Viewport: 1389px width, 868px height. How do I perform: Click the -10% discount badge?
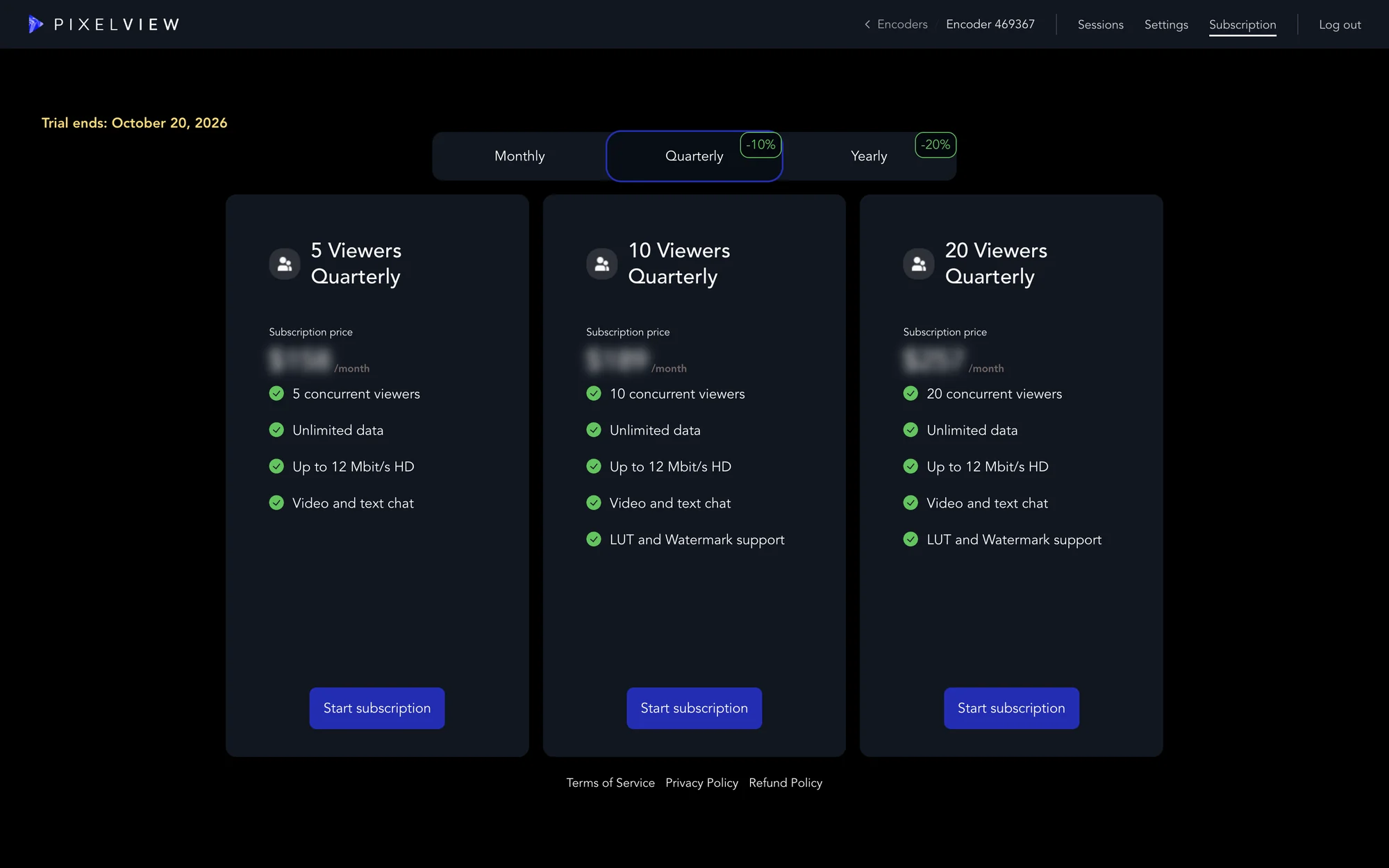click(x=761, y=144)
